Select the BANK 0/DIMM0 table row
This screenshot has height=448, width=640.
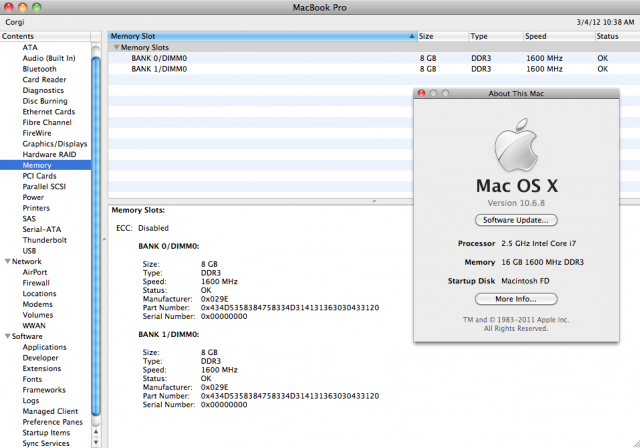coord(374,58)
